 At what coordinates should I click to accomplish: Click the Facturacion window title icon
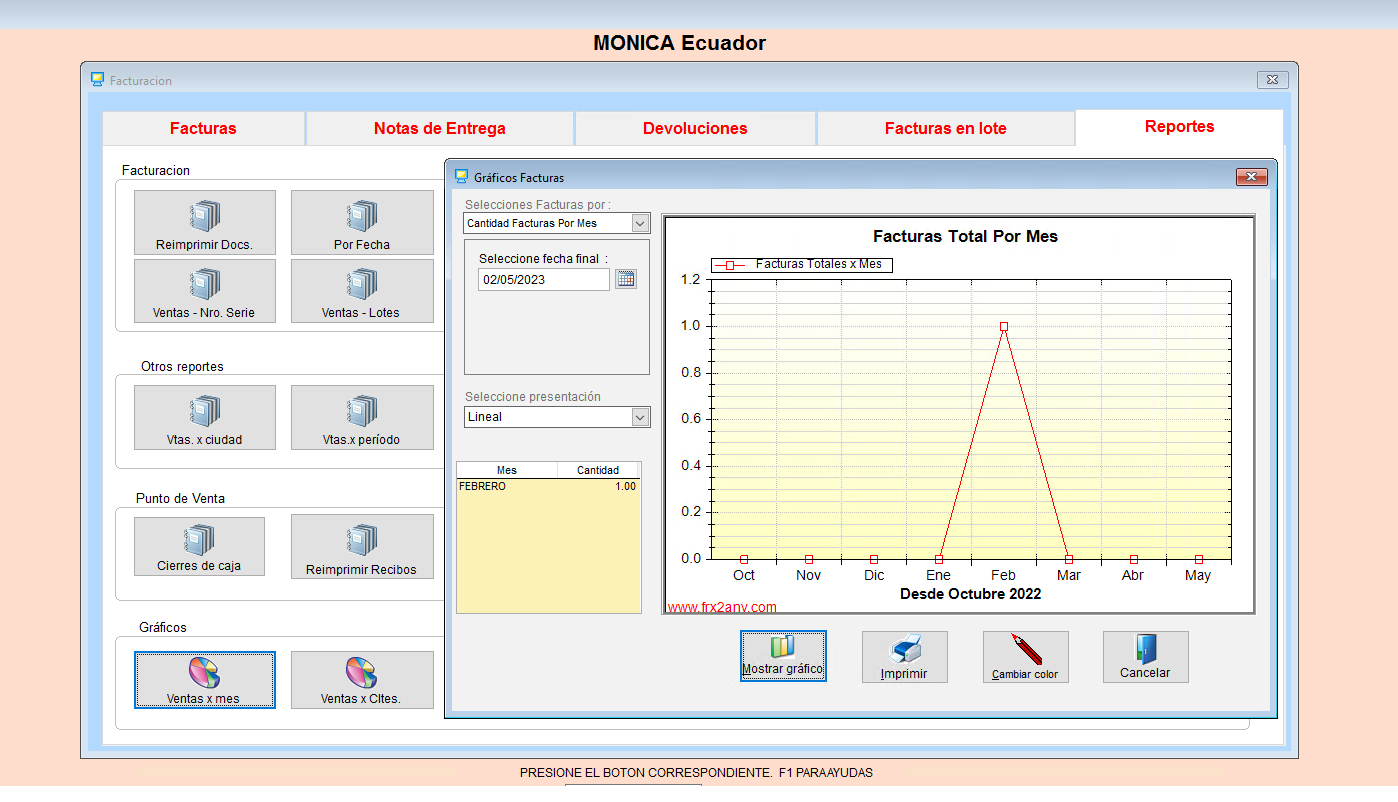coord(97,80)
